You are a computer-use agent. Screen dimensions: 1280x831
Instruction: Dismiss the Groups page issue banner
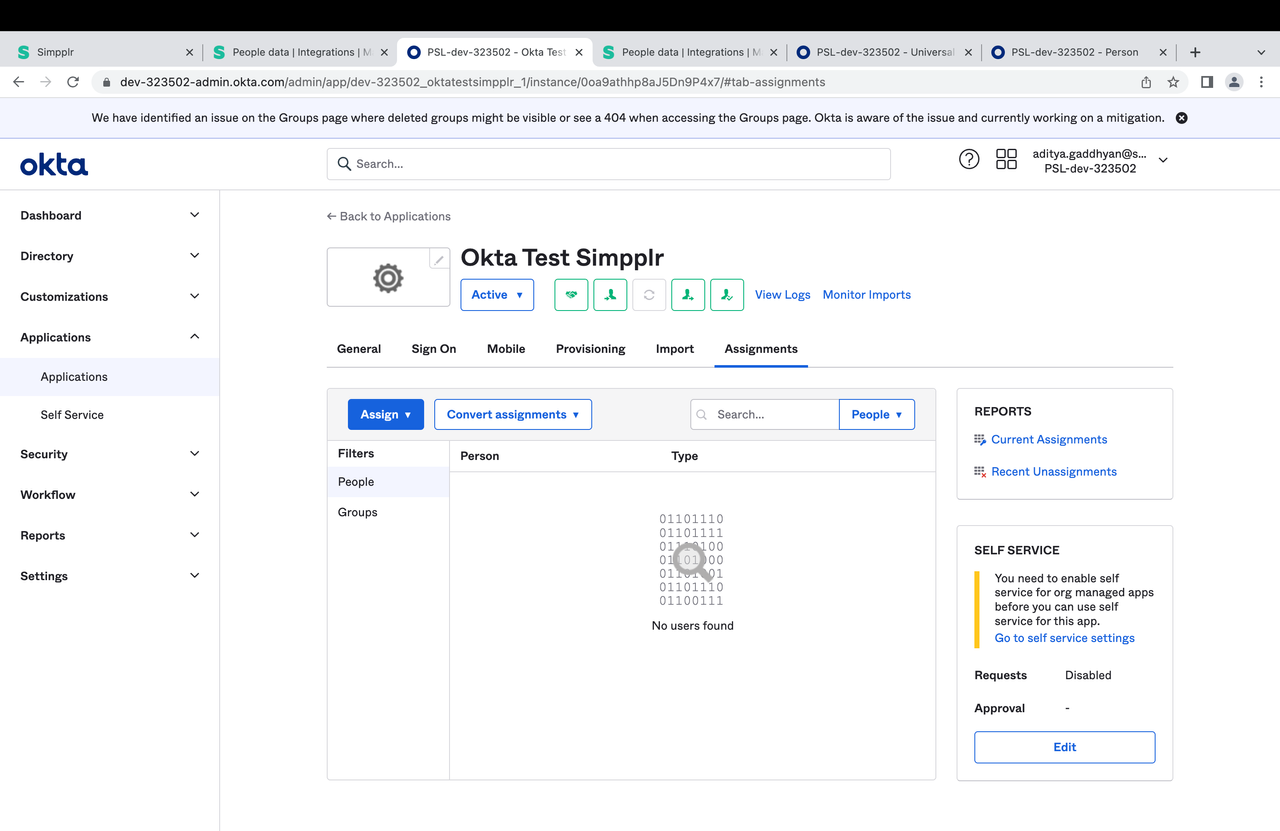pyautogui.click(x=1181, y=118)
